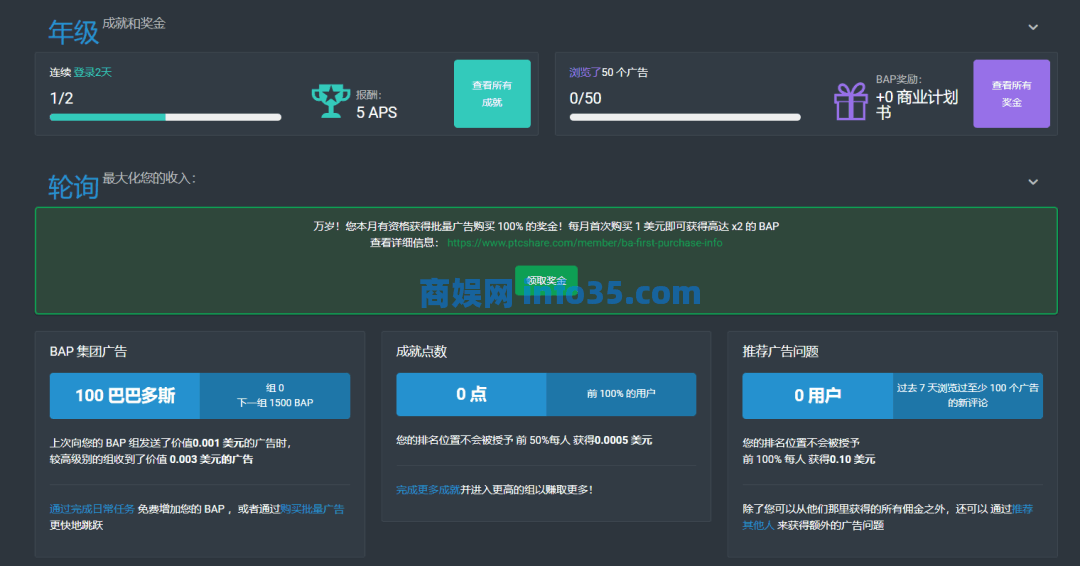Open 完成更多成就 link
The height and width of the screenshot is (566, 1080).
pyautogui.click(x=428, y=490)
